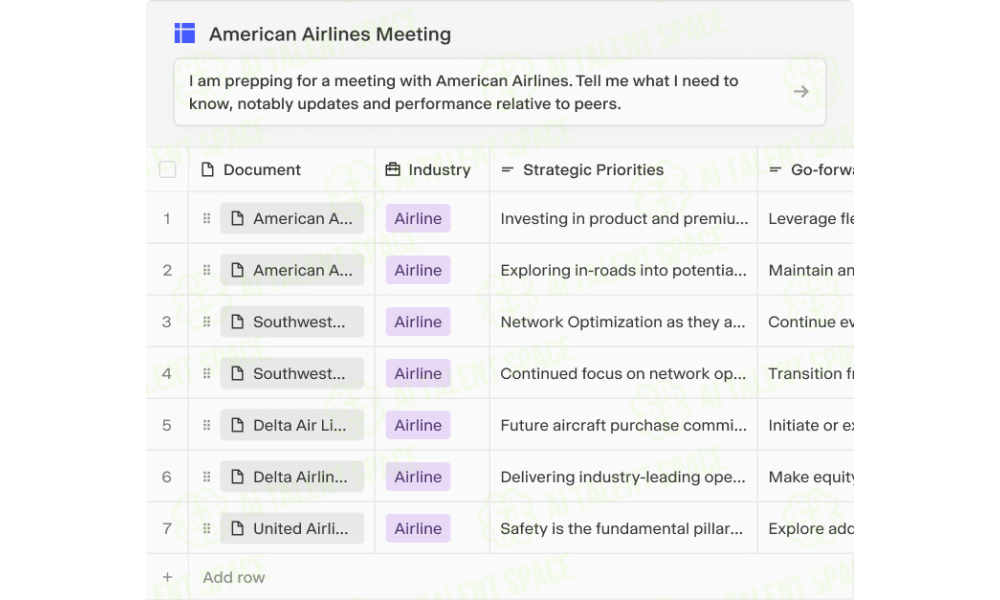
Task: Open the American A... document in row 2
Action: [x=292, y=270]
